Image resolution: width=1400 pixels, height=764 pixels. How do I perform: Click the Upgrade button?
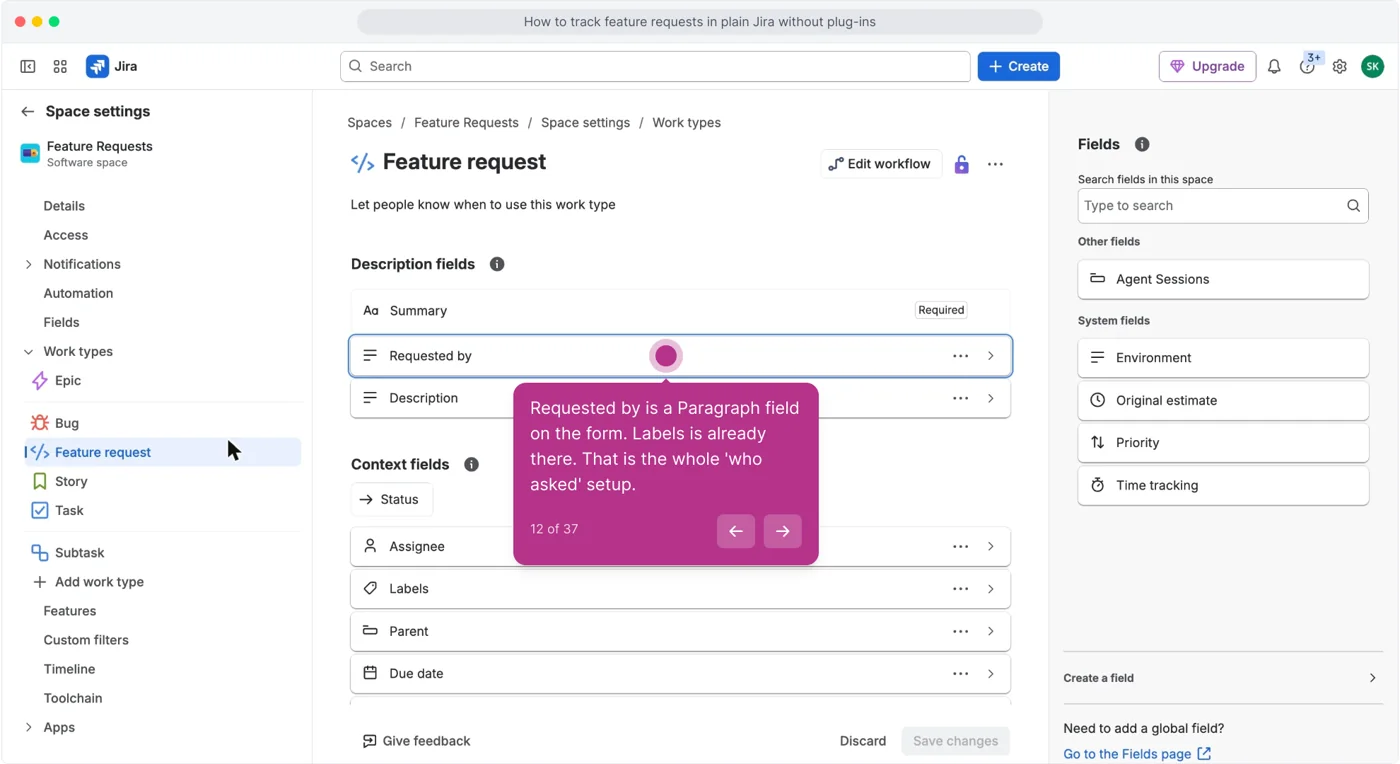click(x=1207, y=66)
